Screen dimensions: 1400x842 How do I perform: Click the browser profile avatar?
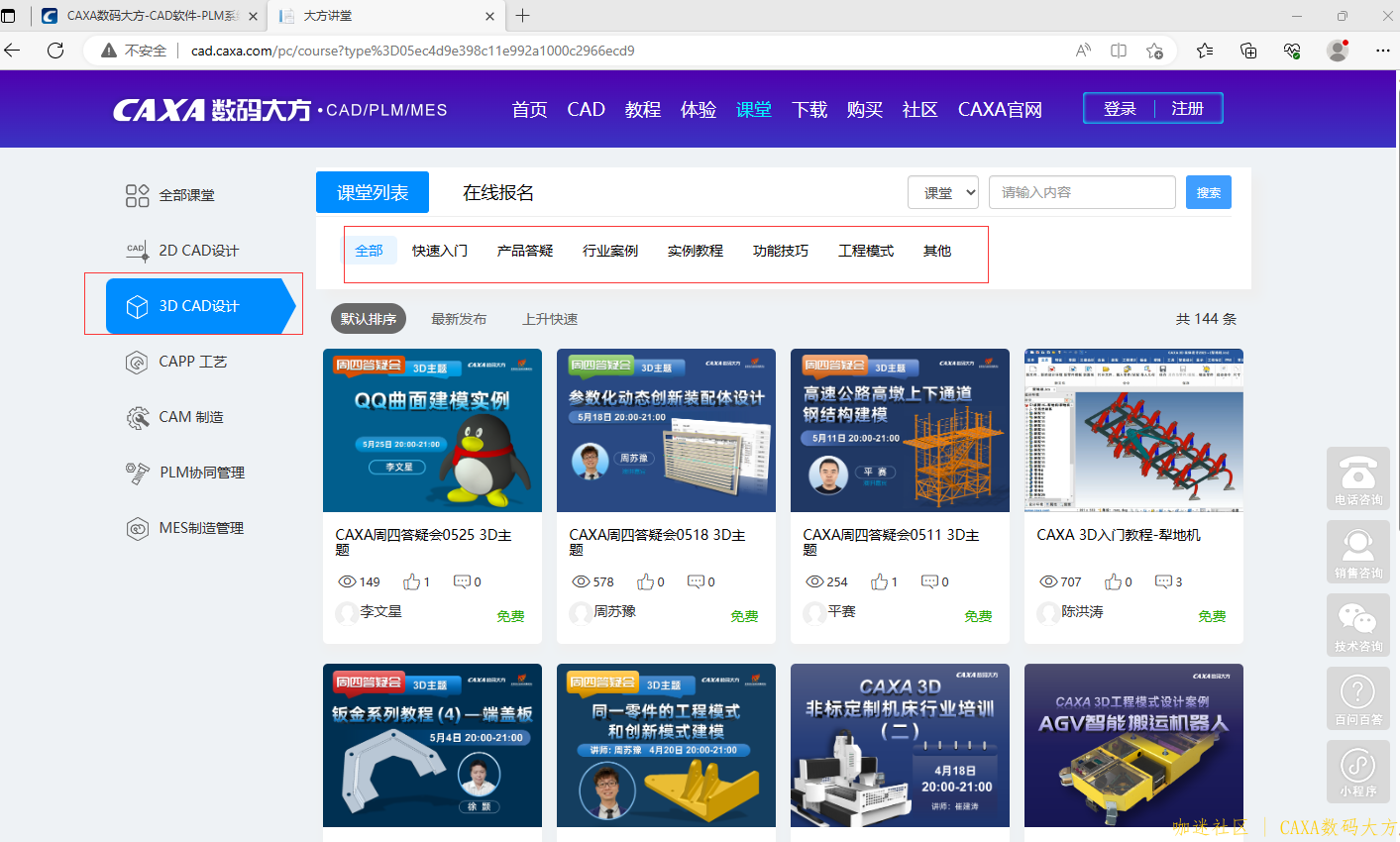click(x=1338, y=51)
